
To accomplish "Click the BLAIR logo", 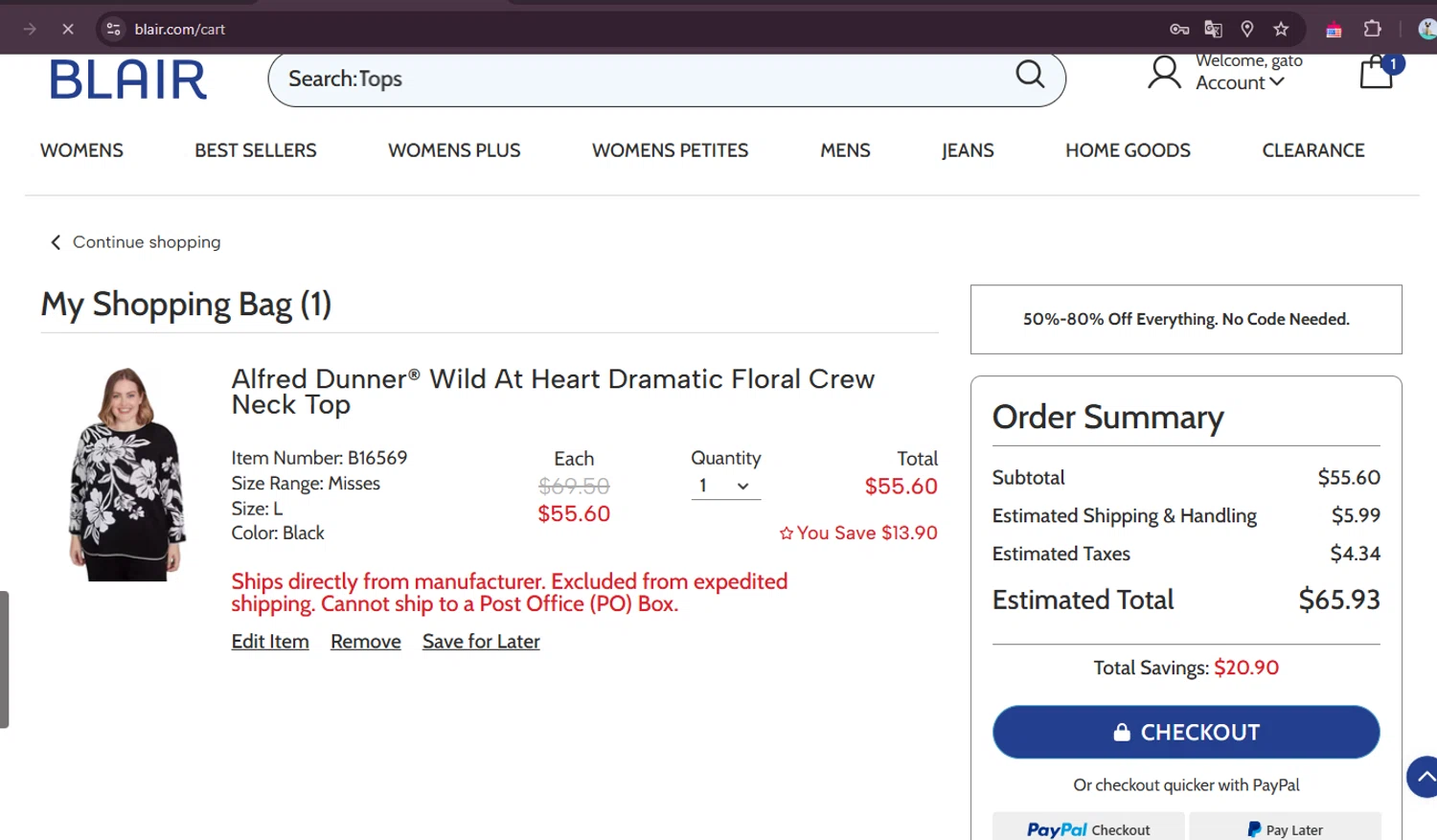I will [x=128, y=79].
